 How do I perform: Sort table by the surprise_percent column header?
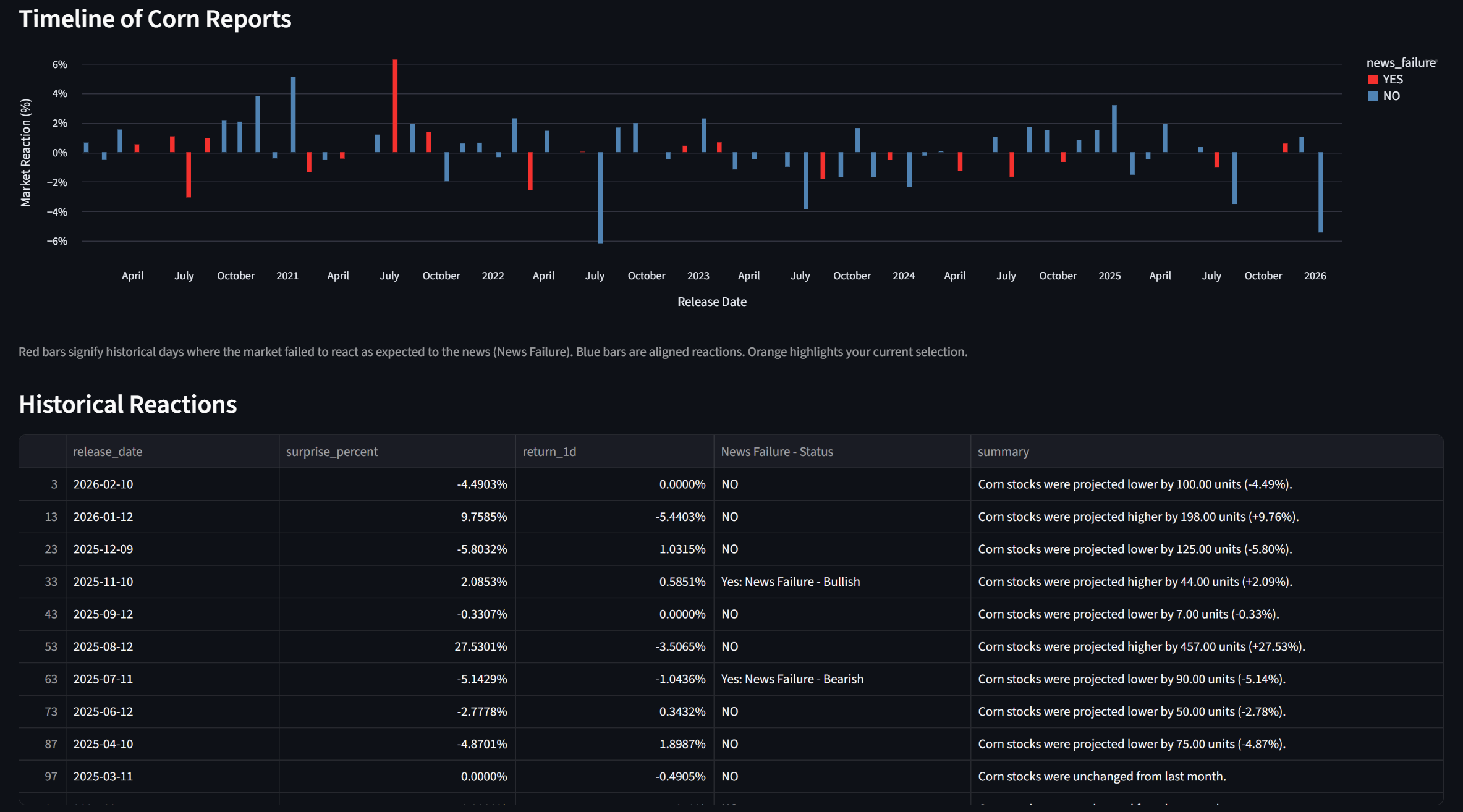331,452
